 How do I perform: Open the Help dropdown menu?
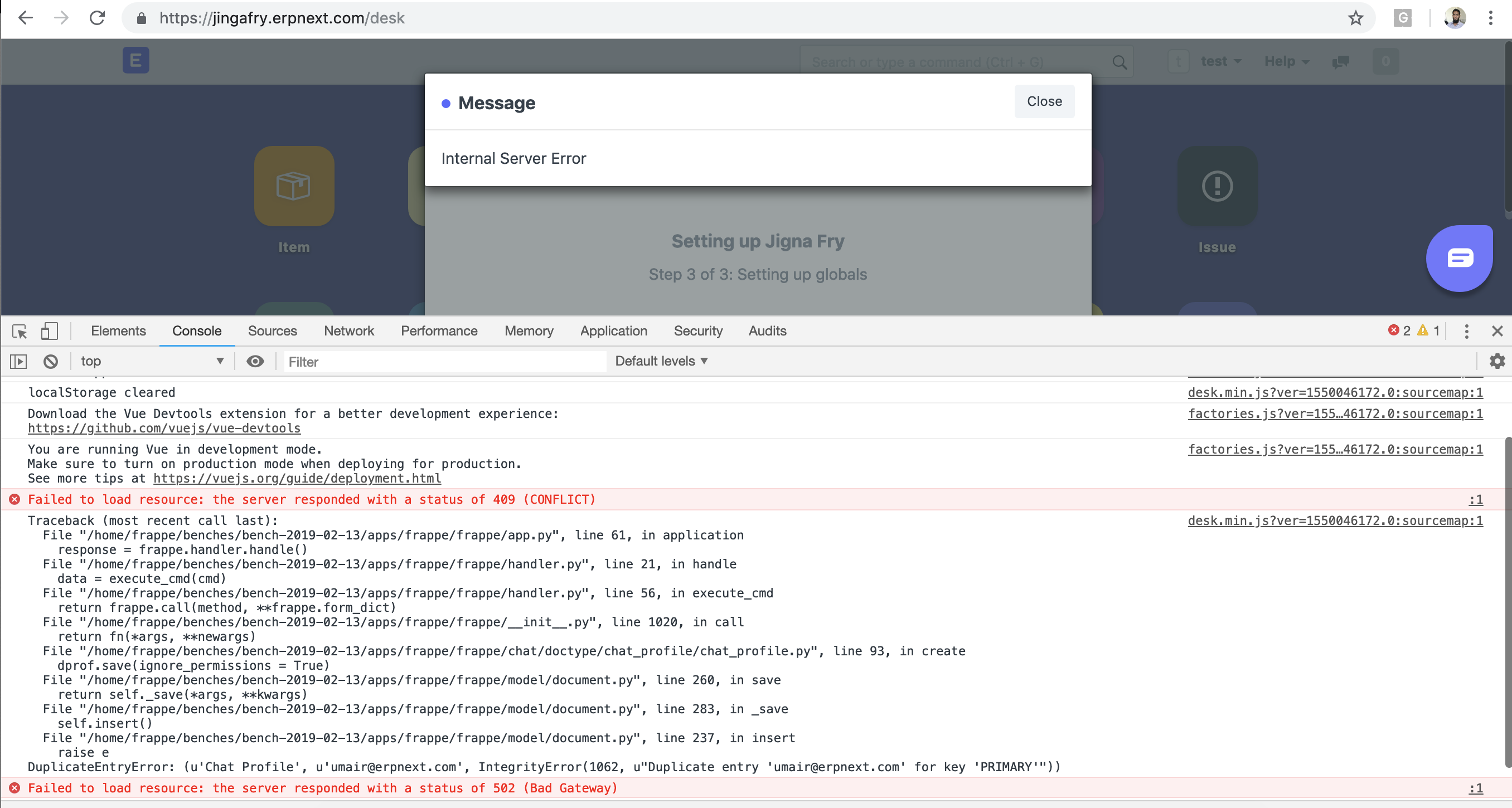tap(1287, 62)
